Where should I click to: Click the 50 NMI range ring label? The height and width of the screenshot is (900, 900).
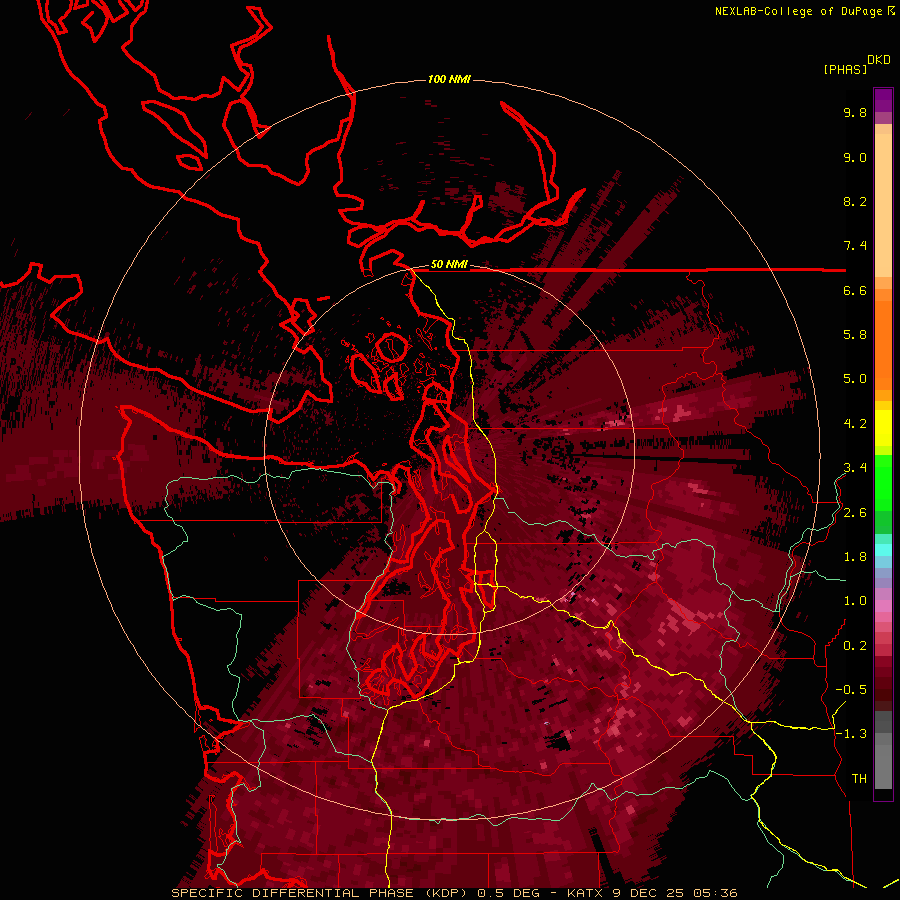click(x=449, y=265)
